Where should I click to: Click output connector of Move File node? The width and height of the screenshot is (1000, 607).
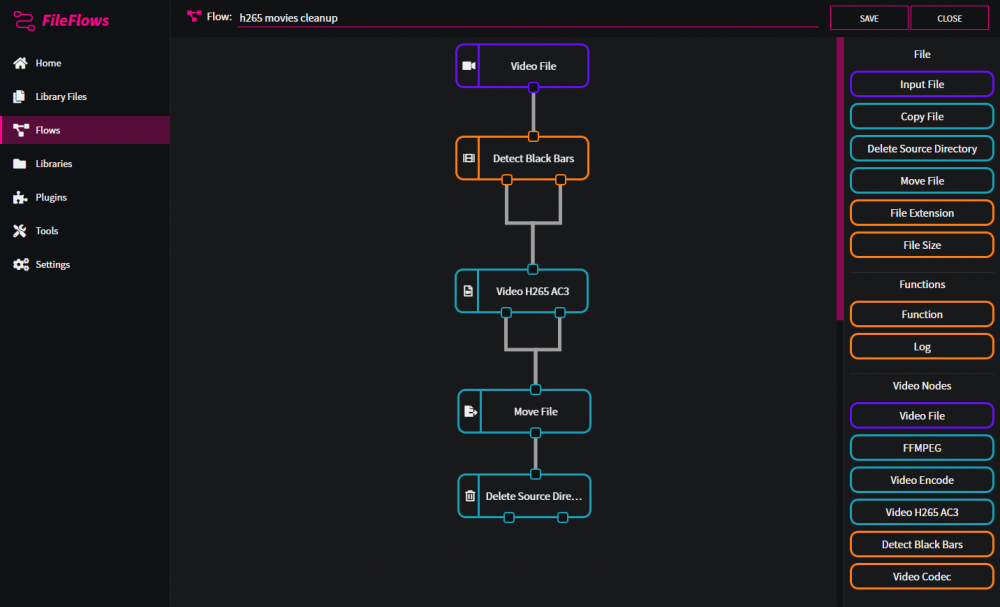coord(536,433)
